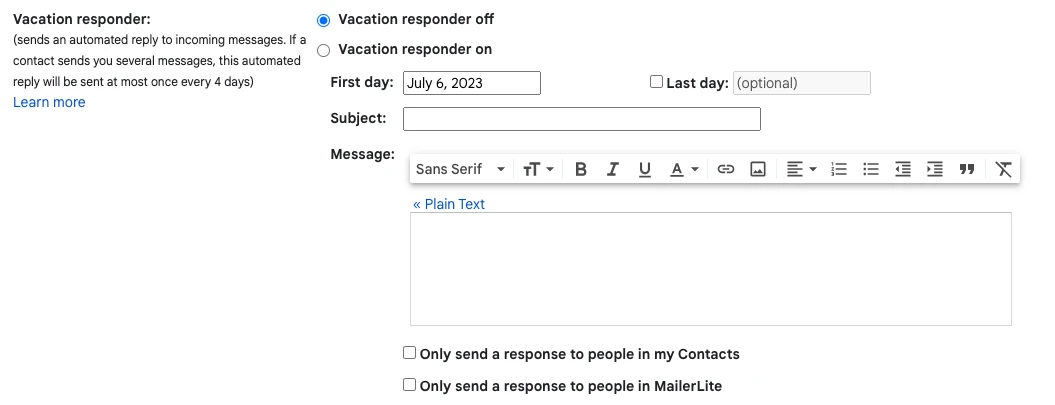Expand the text align dropdown
1055x405 pixels.
click(802, 170)
